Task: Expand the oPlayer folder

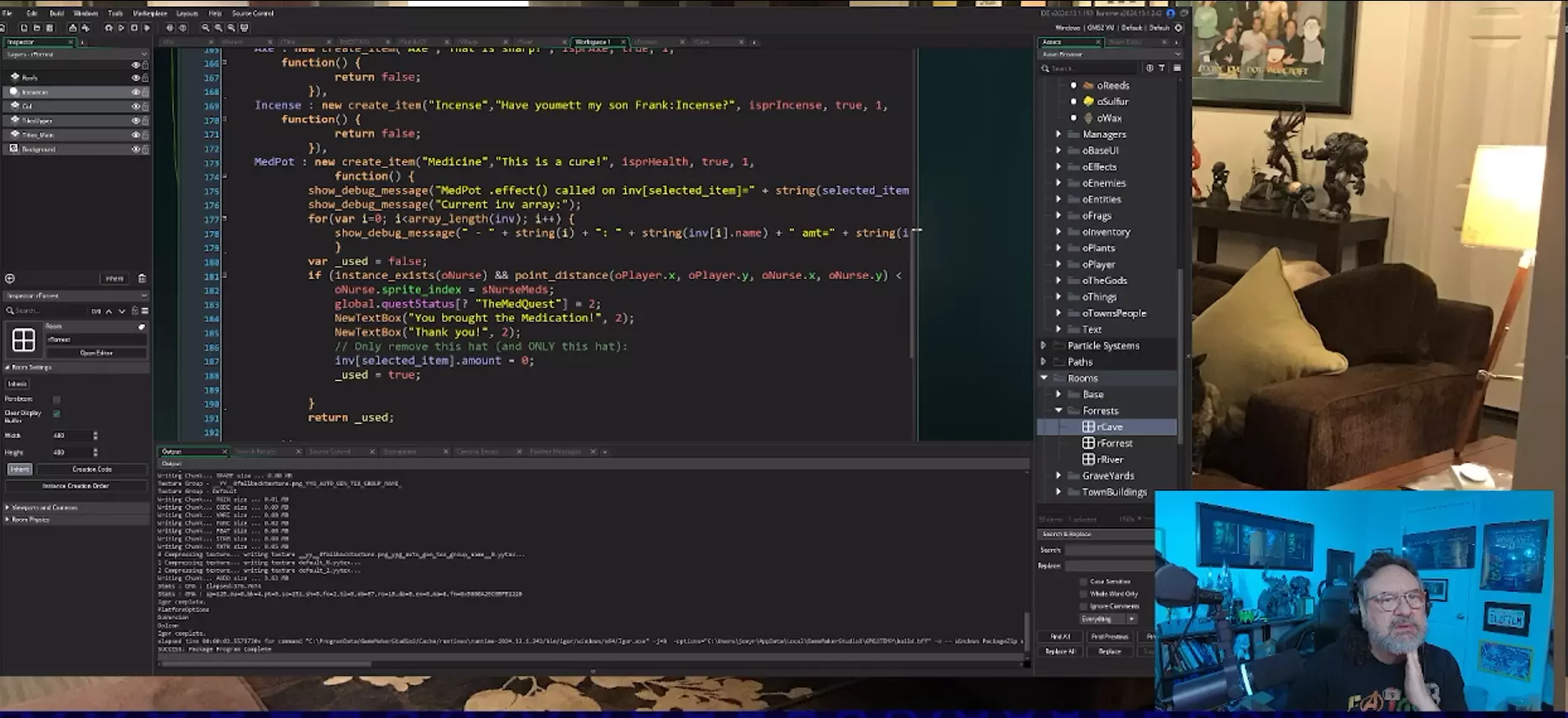Action: click(x=1059, y=264)
